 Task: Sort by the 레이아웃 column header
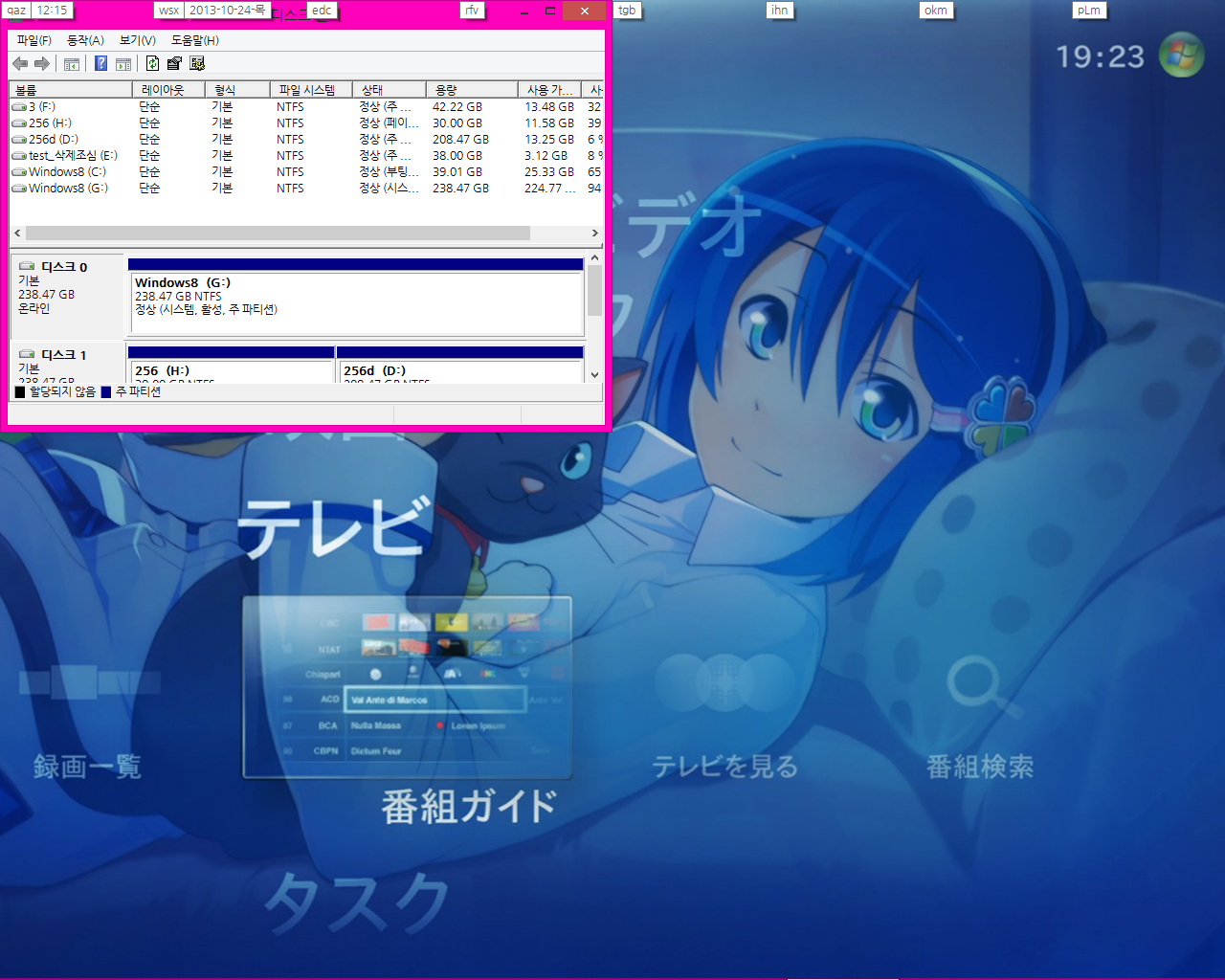pos(168,90)
